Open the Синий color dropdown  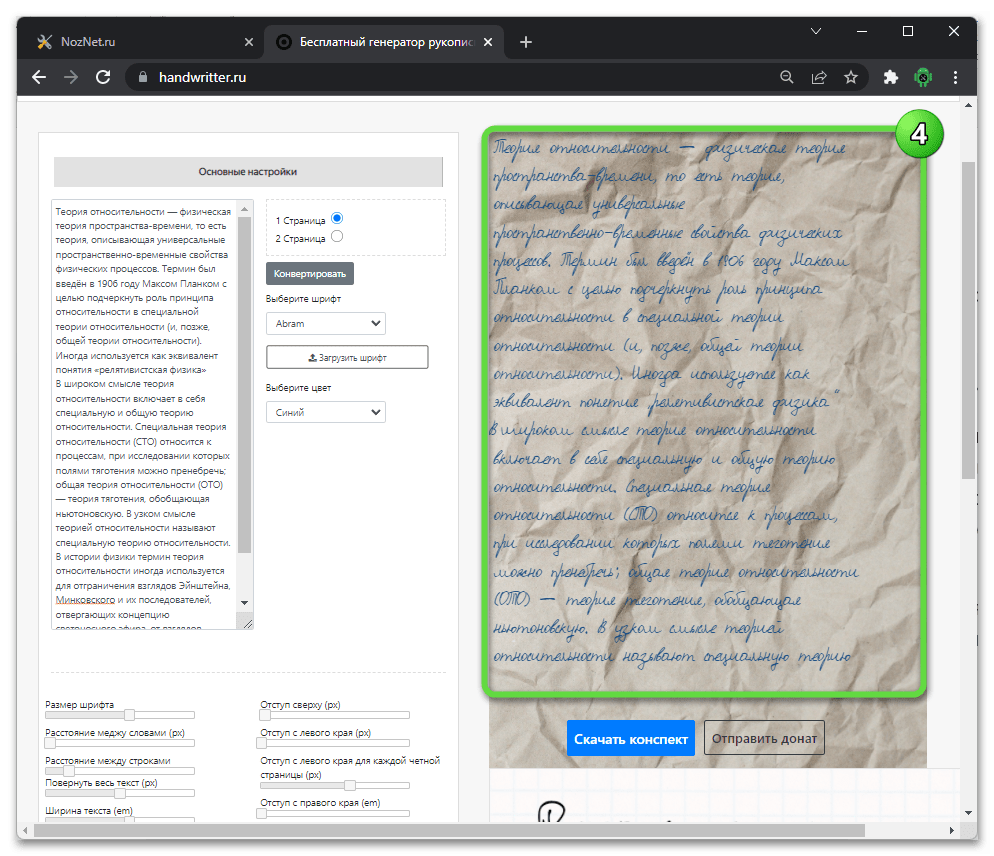tap(325, 412)
